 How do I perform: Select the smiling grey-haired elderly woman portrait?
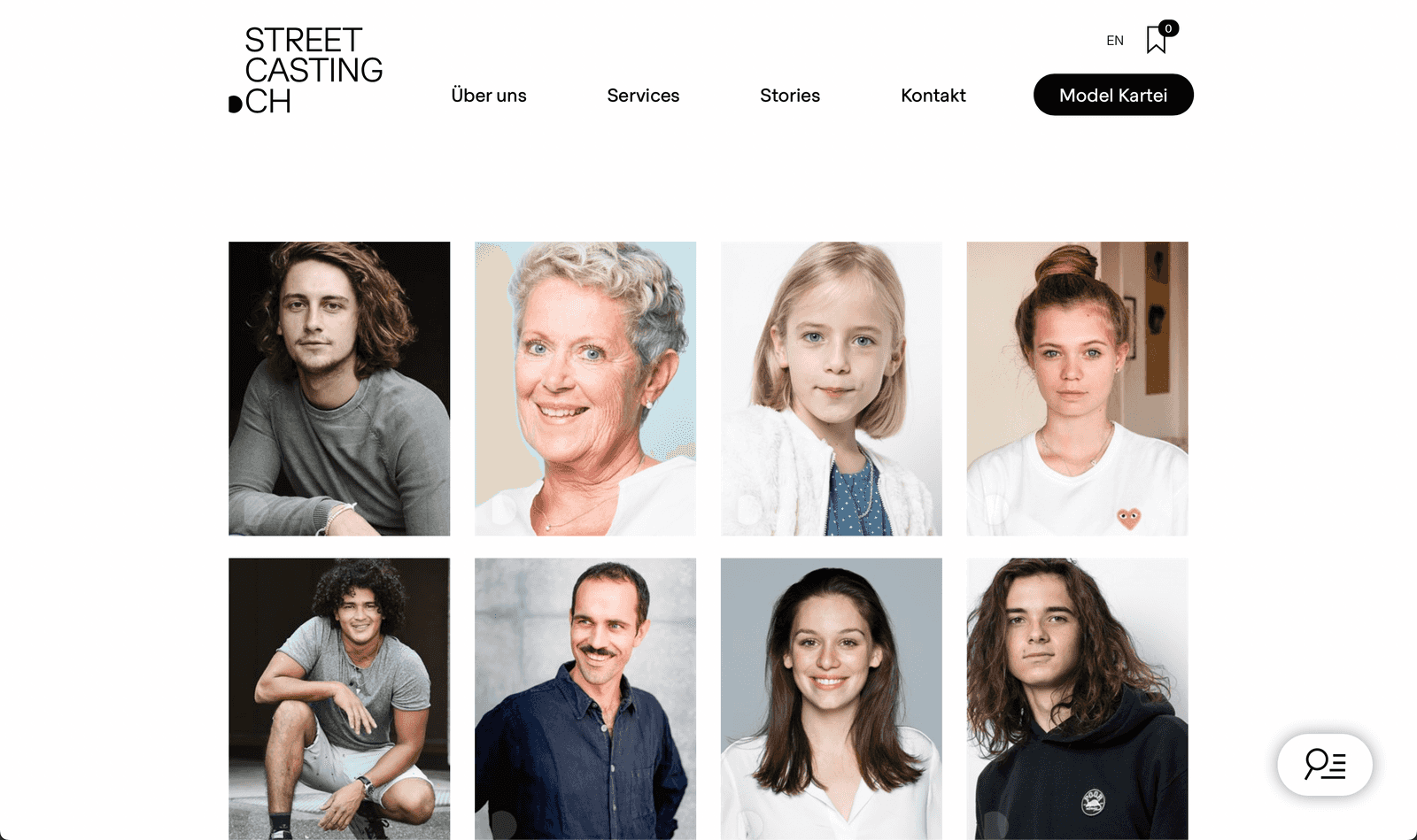(x=585, y=389)
